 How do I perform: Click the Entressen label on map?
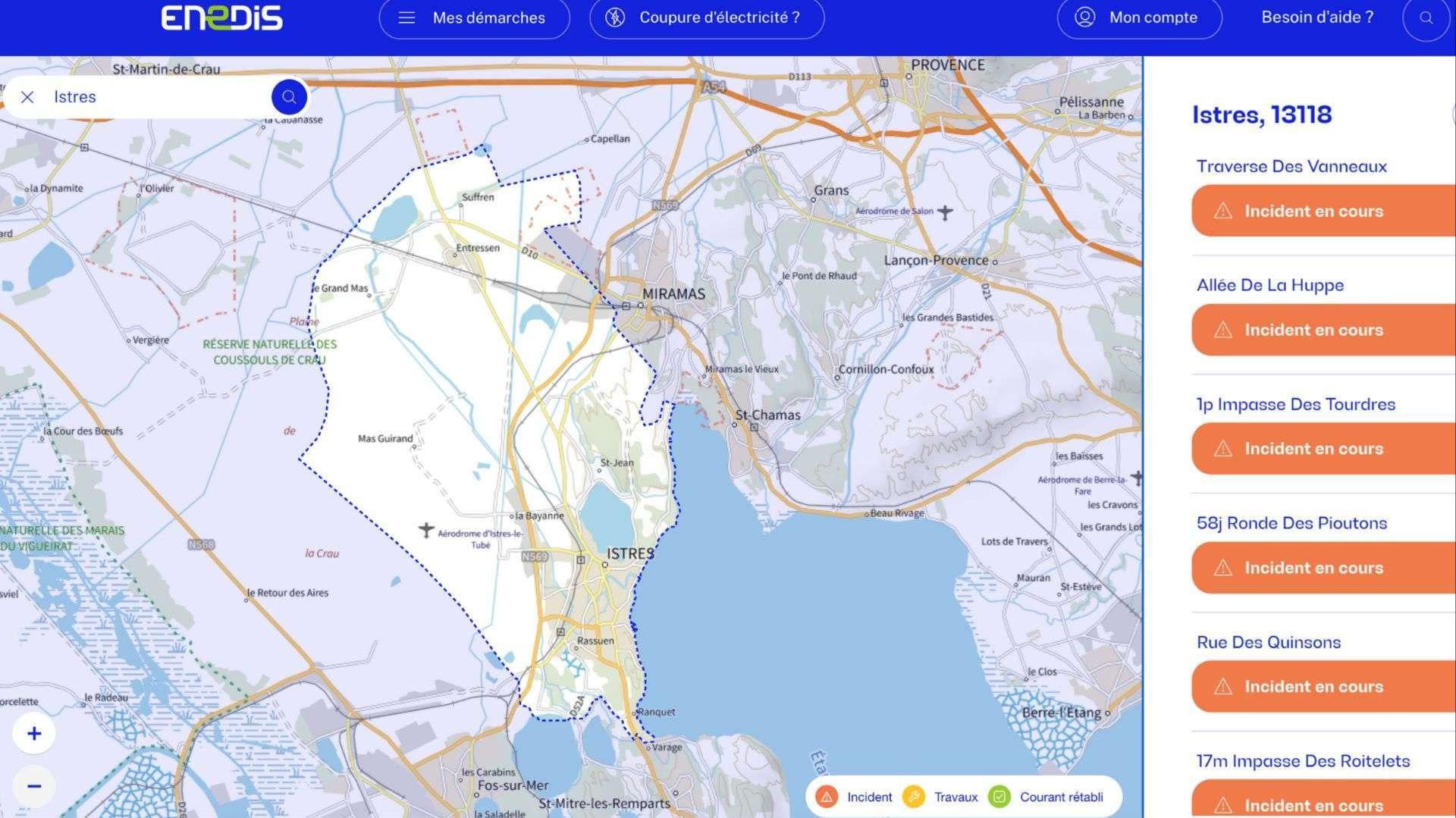pyautogui.click(x=478, y=248)
